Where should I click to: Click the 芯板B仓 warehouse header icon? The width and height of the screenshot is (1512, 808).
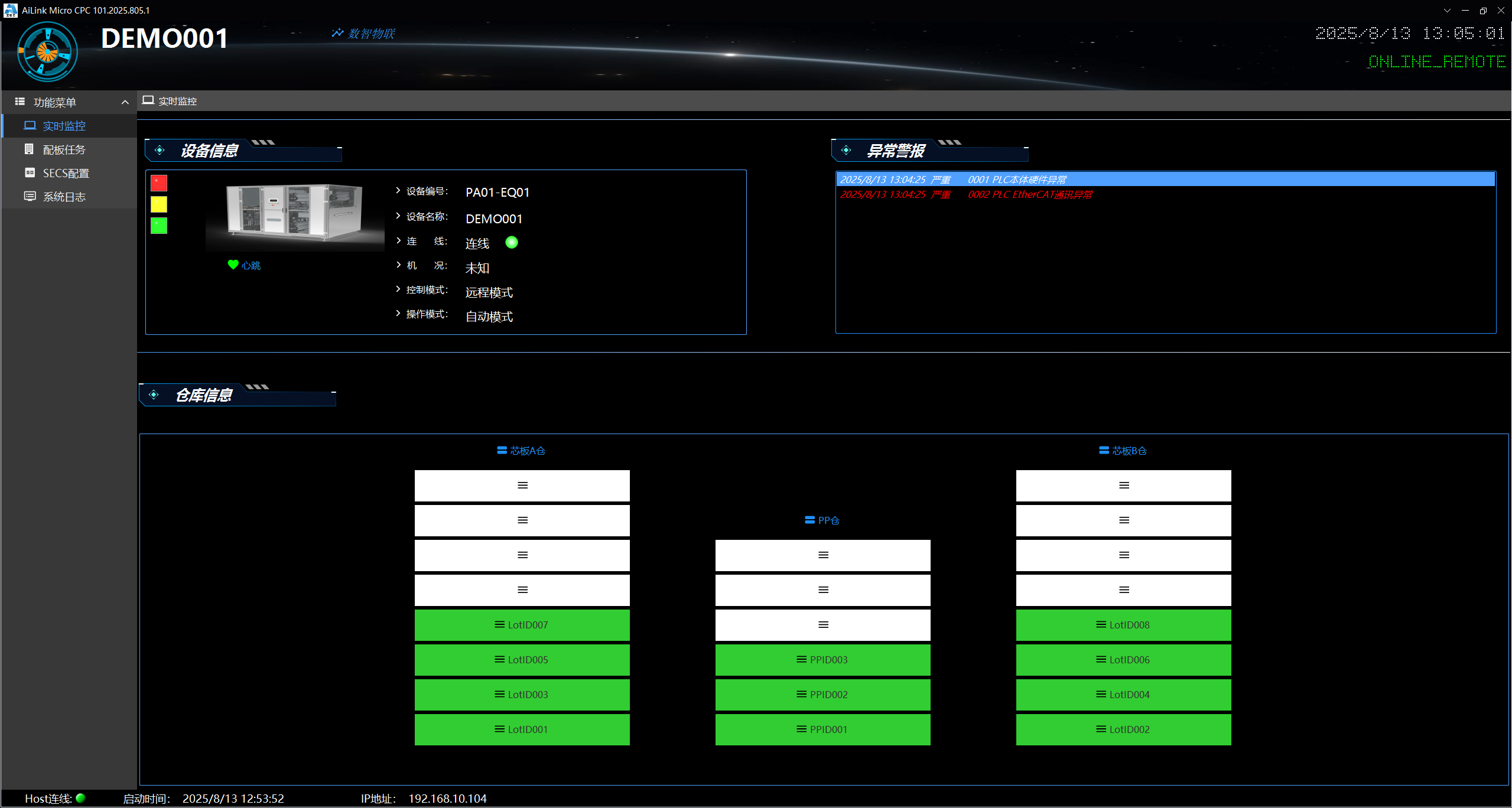pos(1103,451)
